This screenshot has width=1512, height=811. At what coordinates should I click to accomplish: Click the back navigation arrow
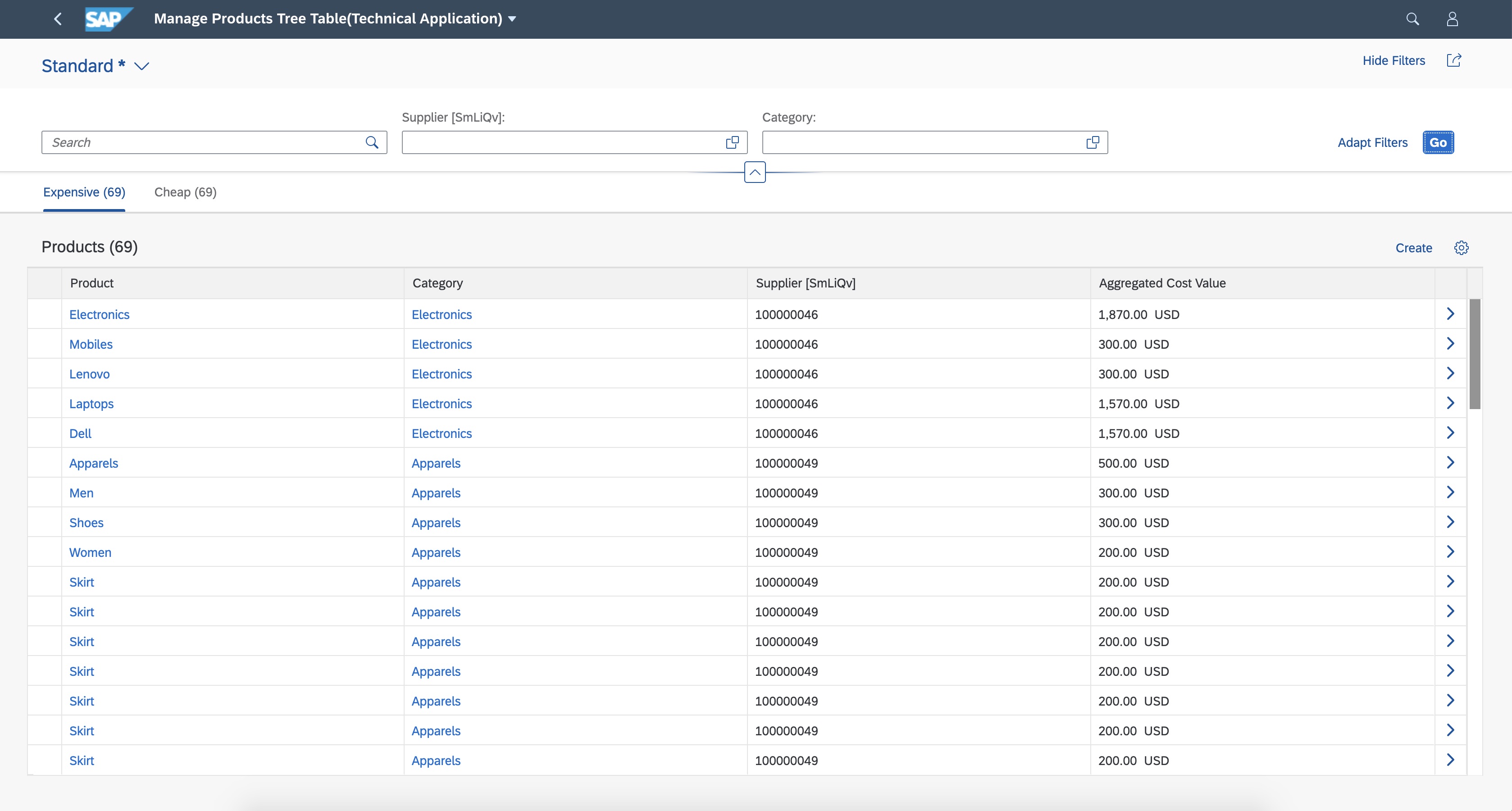click(58, 19)
